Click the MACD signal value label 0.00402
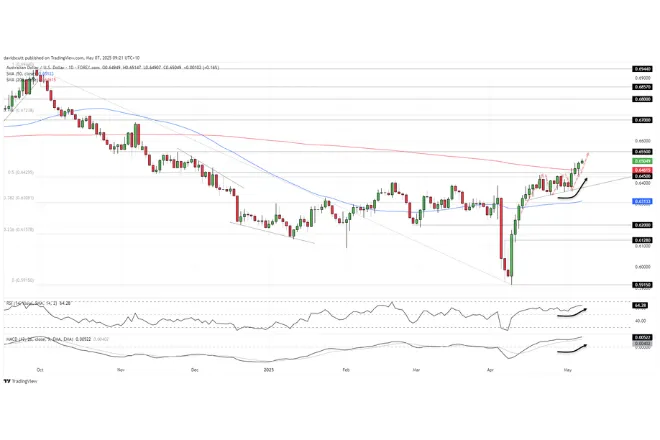This screenshot has width=660, height=440. [642, 344]
